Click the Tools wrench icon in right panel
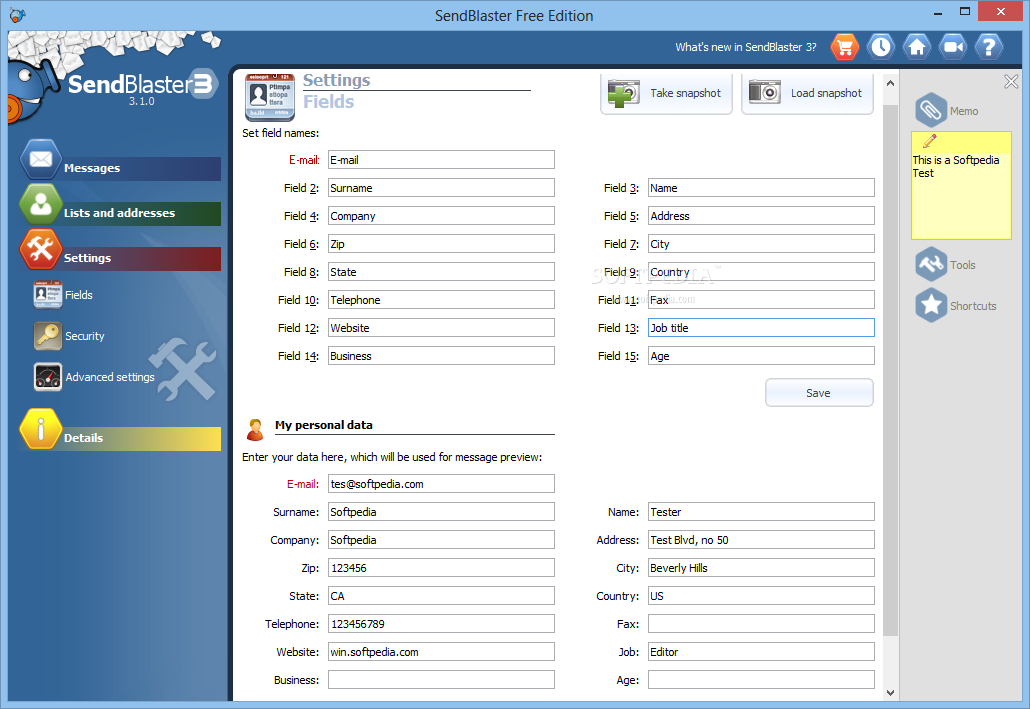1030x709 pixels. 931,264
